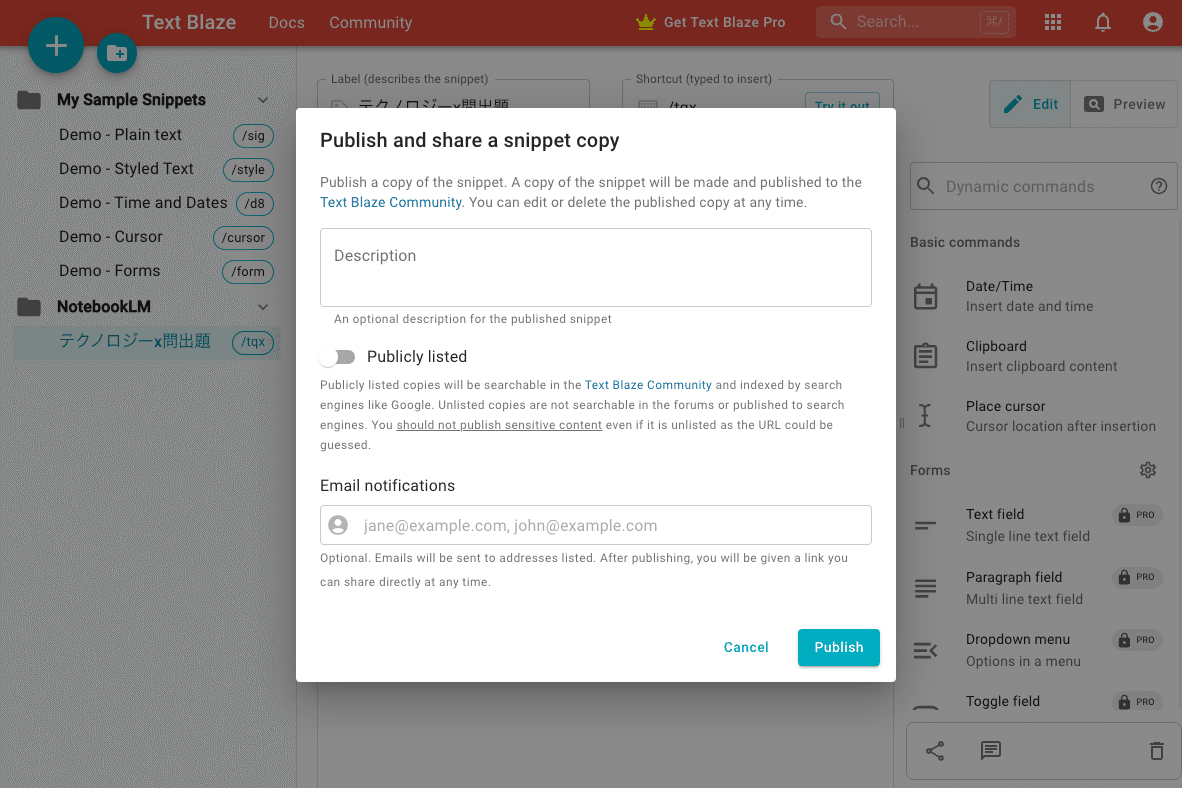Click the Email notifications input field
This screenshot has height=788, width=1182.
tap(596, 525)
